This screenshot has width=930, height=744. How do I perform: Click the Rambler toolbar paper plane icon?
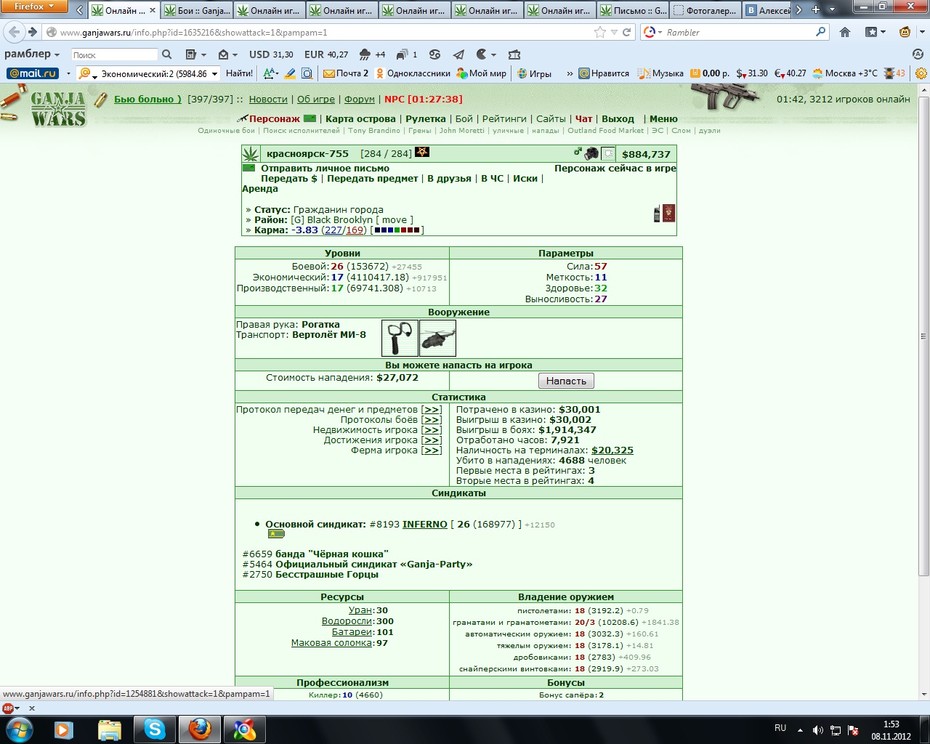(458, 55)
